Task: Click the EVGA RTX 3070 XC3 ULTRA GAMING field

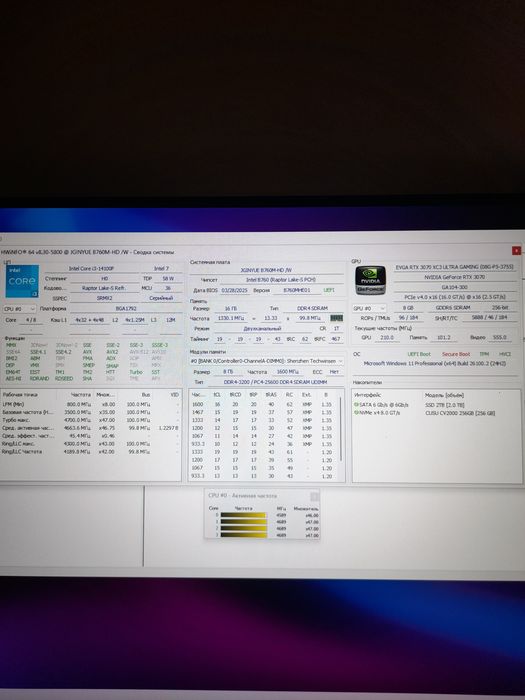Action: point(454,267)
